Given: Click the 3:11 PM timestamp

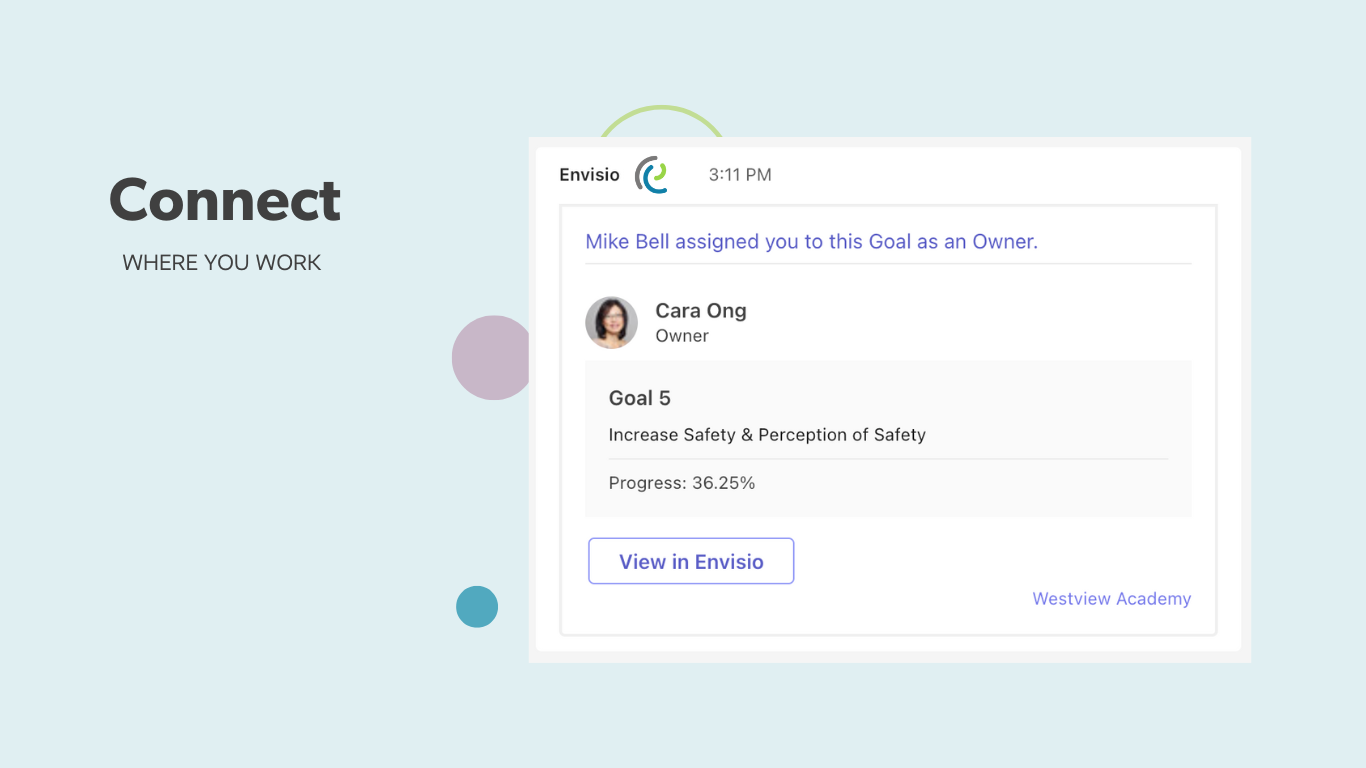Looking at the screenshot, I should tap(740, 175).
